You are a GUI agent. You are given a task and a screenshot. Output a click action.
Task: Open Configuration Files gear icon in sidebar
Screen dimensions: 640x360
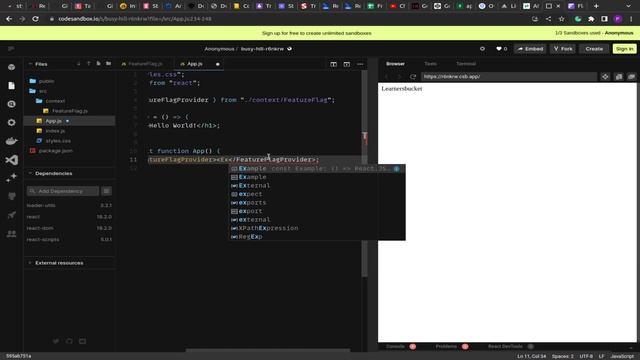tap(11, 122)
